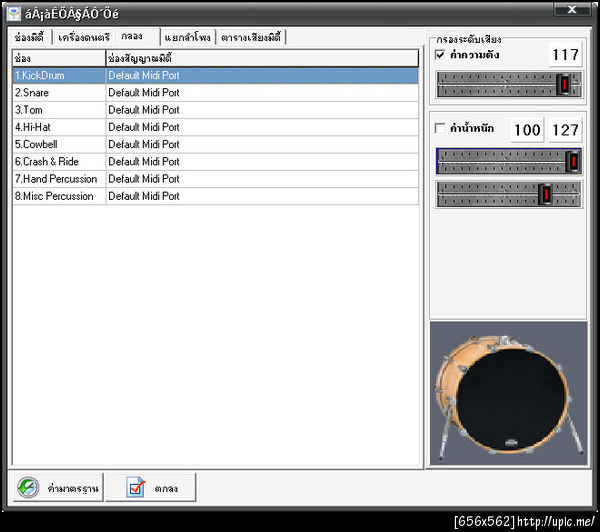Click Default Midi Port for Misc Percussion
Image resolution: width=600 pixels, height=532 pixels.
pos(262,196)
